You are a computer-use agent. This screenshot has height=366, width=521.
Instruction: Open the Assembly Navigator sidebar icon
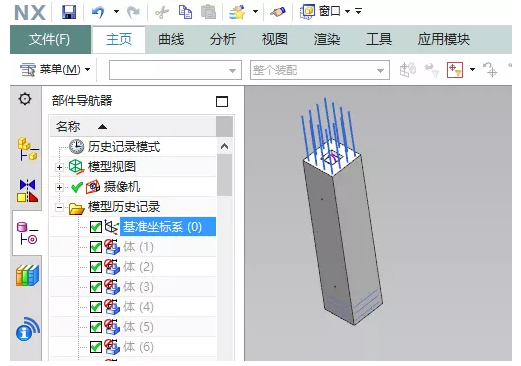[x=27, y=149]
